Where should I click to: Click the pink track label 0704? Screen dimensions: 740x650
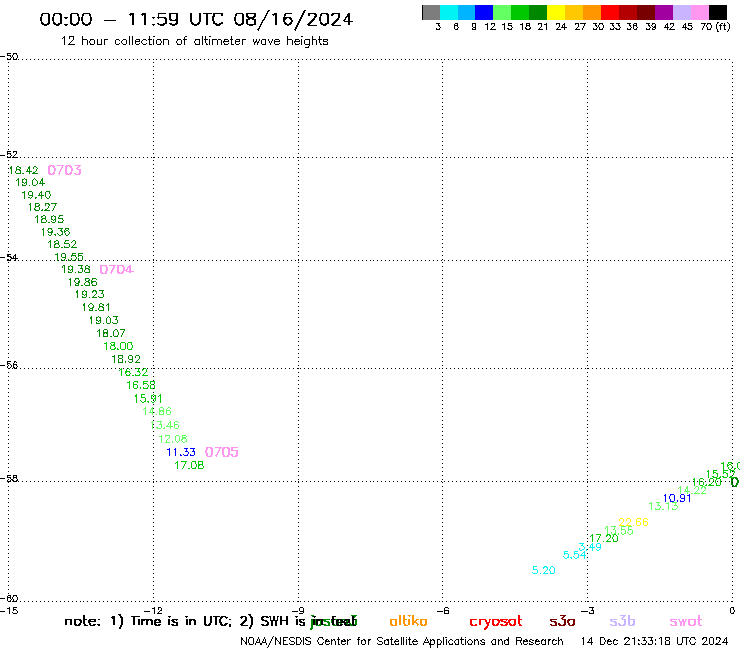[117, 270]
